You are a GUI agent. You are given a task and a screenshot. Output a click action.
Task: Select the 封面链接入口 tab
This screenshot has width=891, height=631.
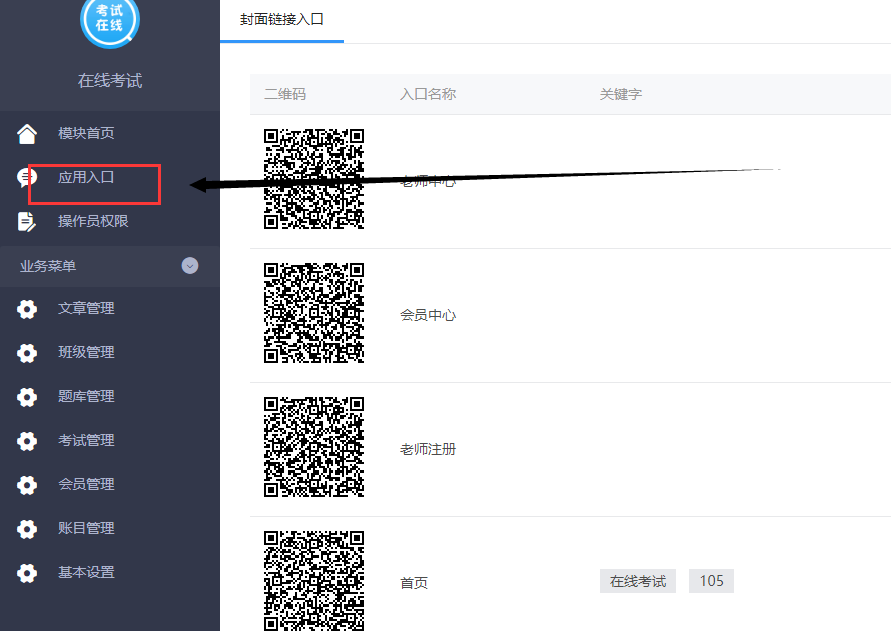pyautogui.click(x=282, y=20)
